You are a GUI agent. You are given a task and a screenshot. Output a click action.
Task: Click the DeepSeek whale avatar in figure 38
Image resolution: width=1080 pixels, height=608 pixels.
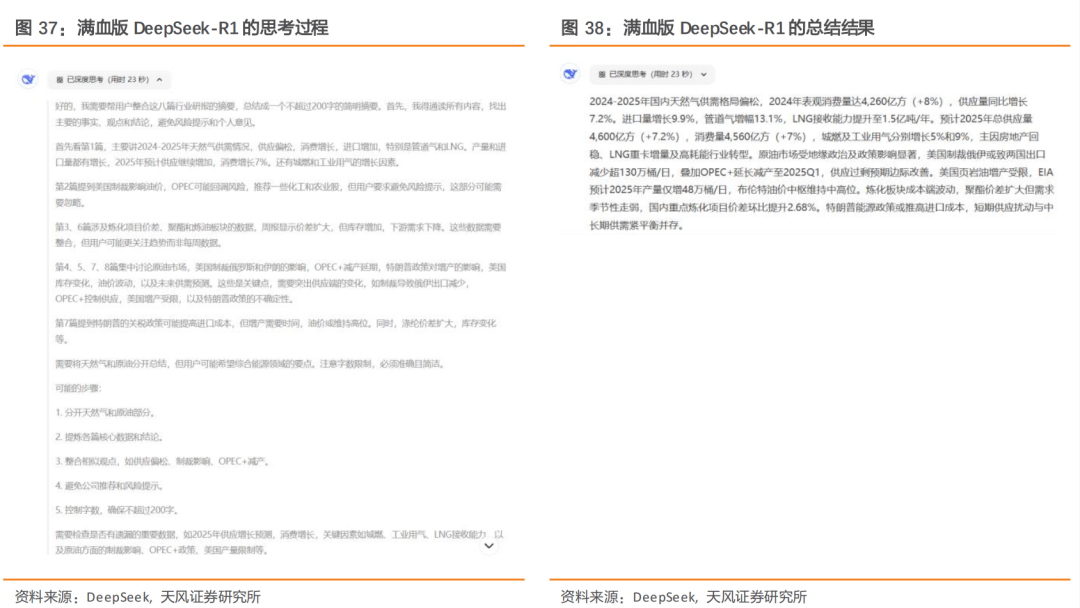tap(570, 74)
